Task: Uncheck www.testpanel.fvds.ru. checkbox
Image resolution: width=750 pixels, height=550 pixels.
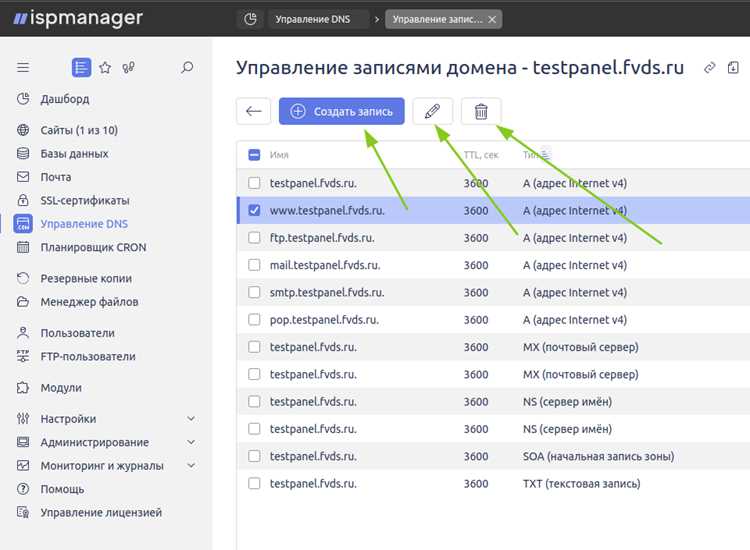Action: (x=254, y=210)
